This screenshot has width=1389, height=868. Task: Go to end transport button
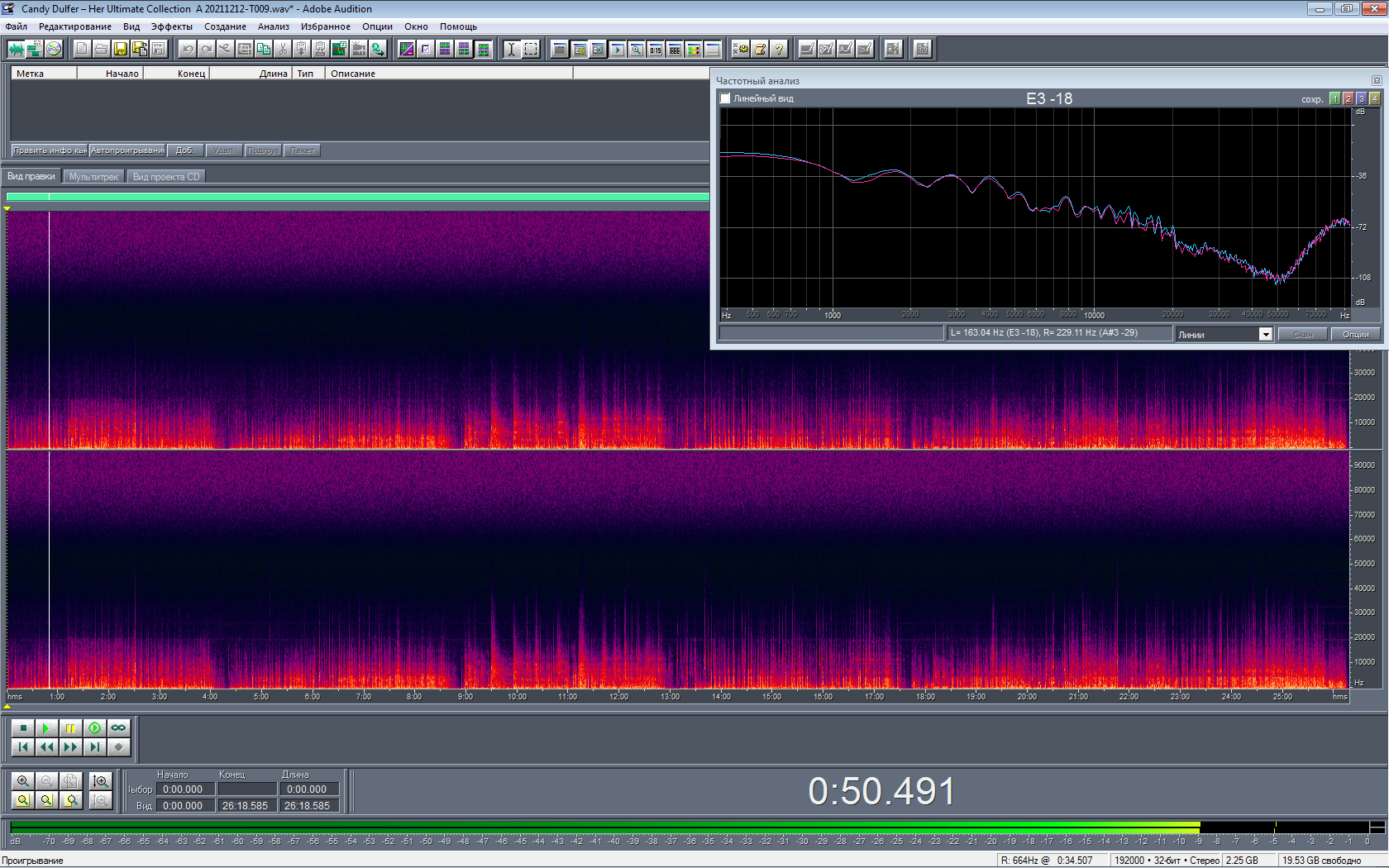(95, 747)
